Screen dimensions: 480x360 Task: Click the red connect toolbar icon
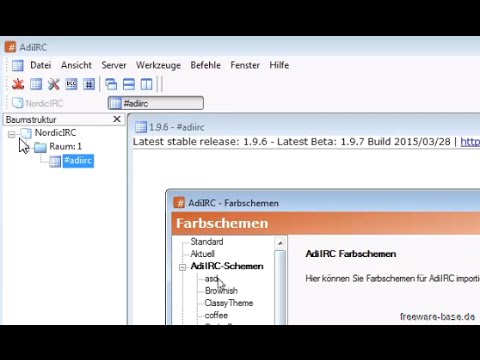[x=18, y=84]
